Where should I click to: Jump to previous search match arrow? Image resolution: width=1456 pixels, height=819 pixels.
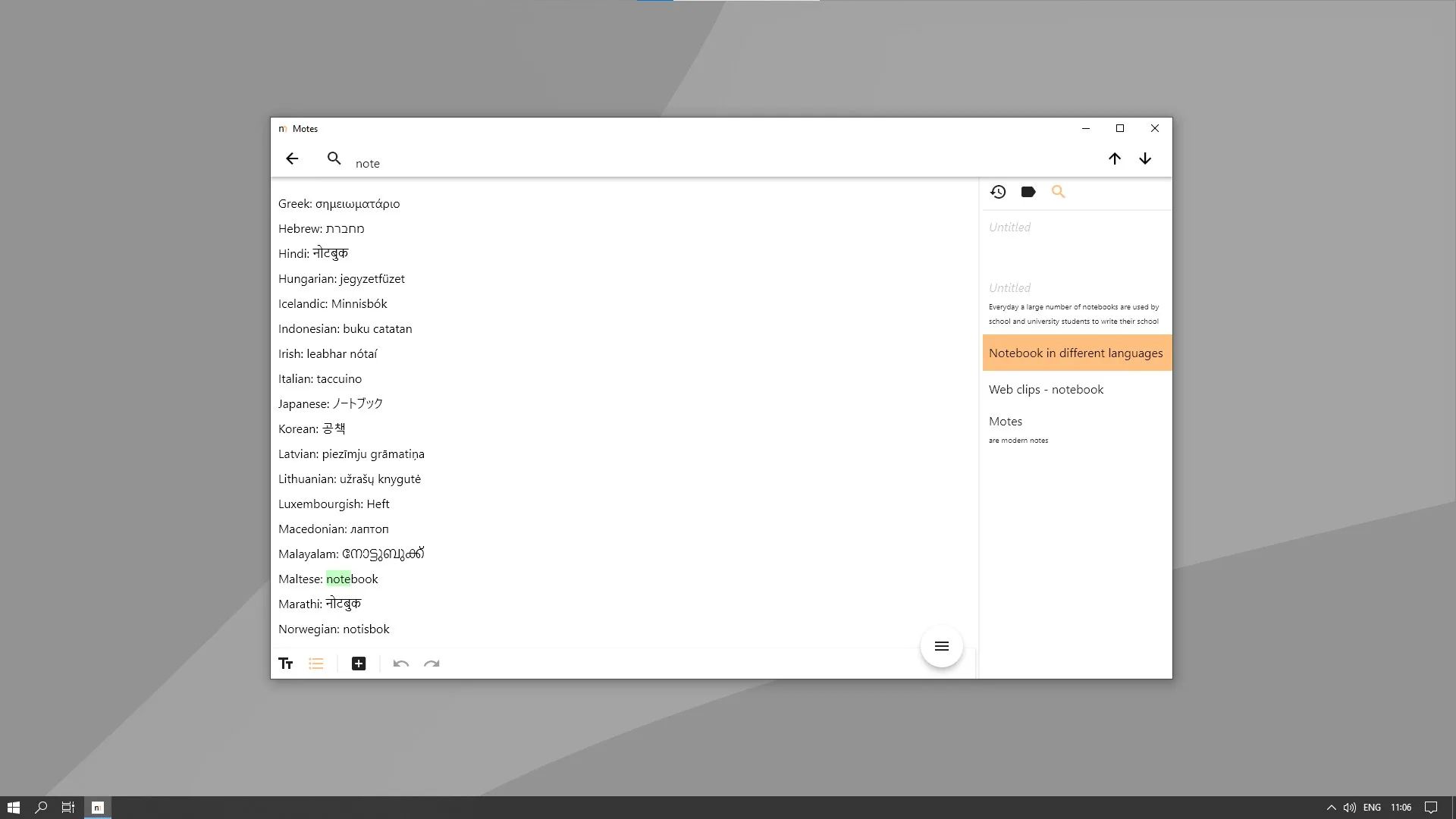[x=1114, y=158]
